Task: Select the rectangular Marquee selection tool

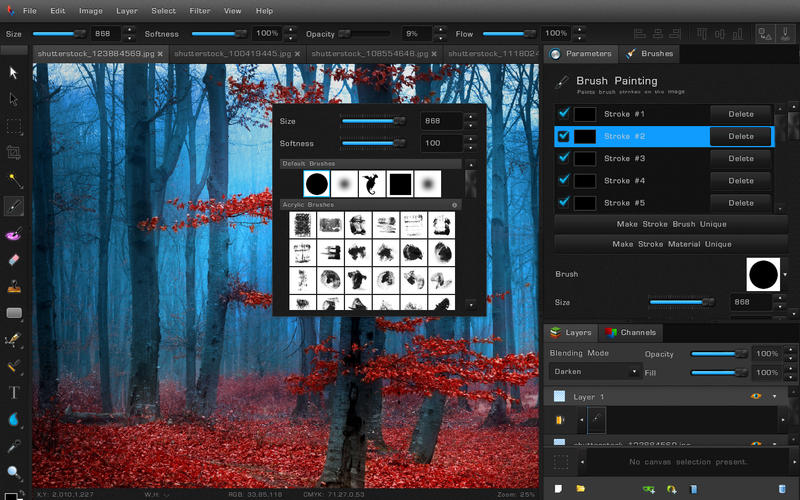Action: [x=14, y=126]
